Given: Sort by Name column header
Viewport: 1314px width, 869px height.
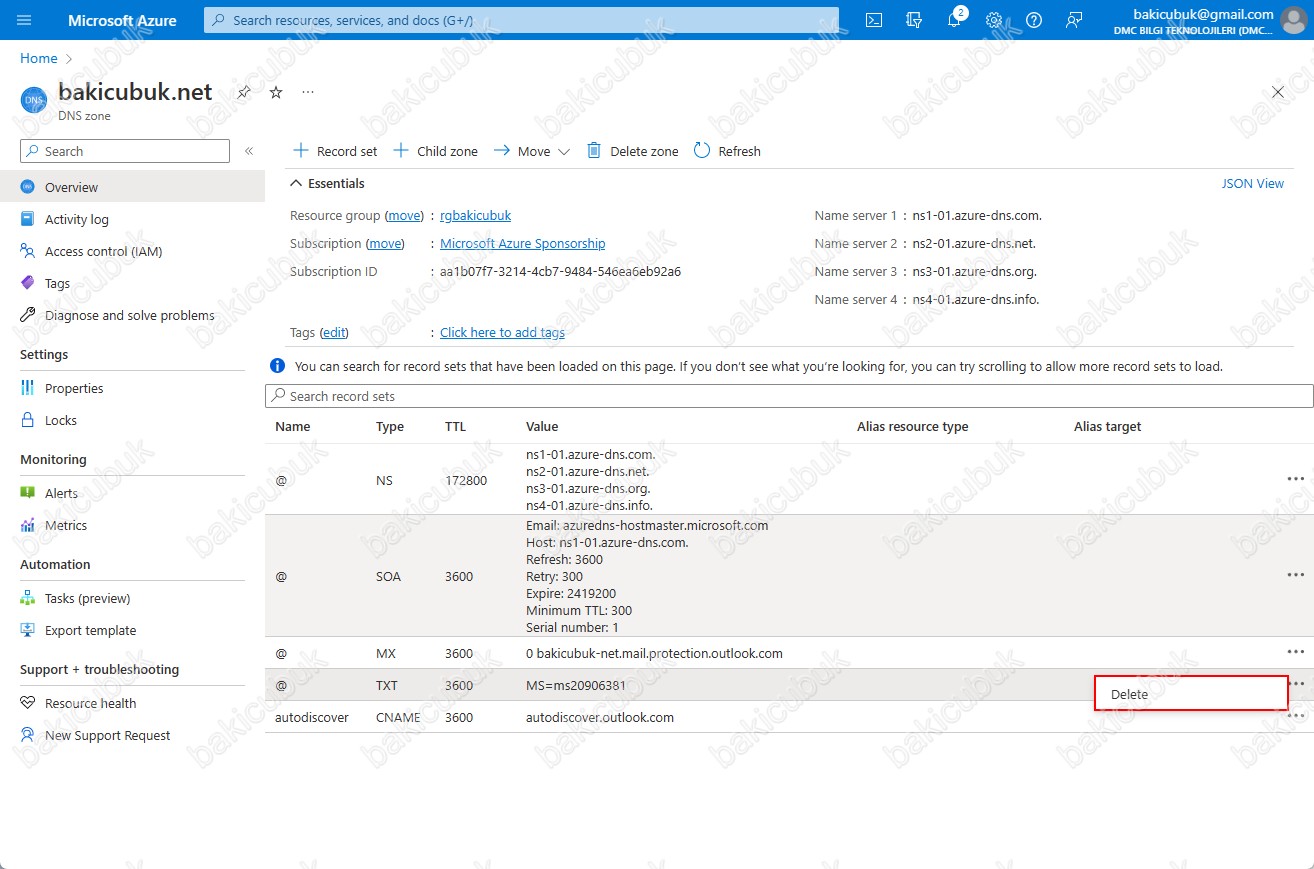Looking at the screenshot, I should pyautogui.click(x=293, y=426).
